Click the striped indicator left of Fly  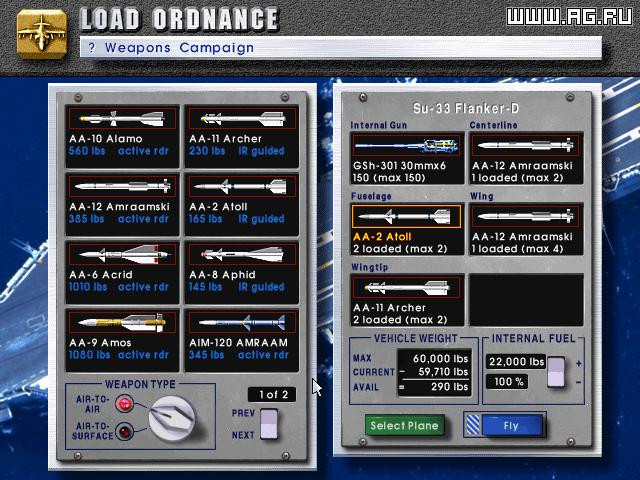point(473,426)
